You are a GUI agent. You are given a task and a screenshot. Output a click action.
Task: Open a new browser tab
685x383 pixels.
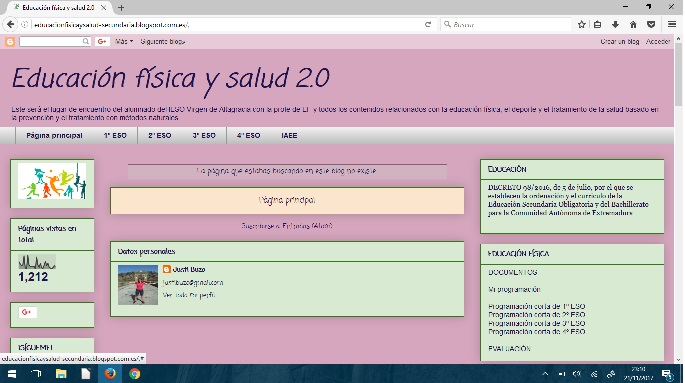121,7
